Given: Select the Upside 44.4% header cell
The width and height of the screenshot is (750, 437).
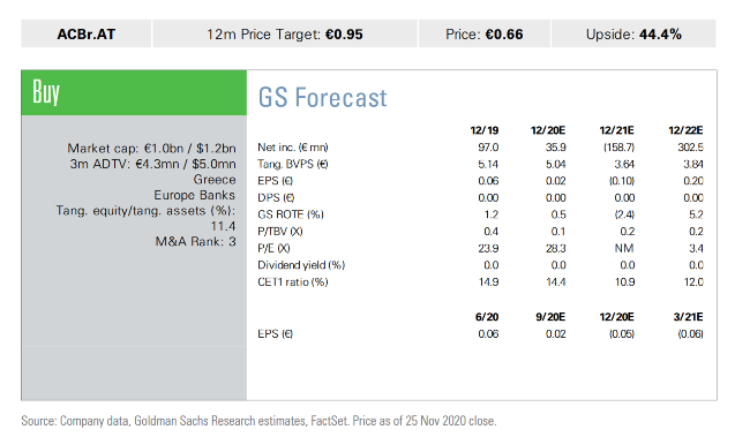Looking at the screenshot, I should [634, 34].
